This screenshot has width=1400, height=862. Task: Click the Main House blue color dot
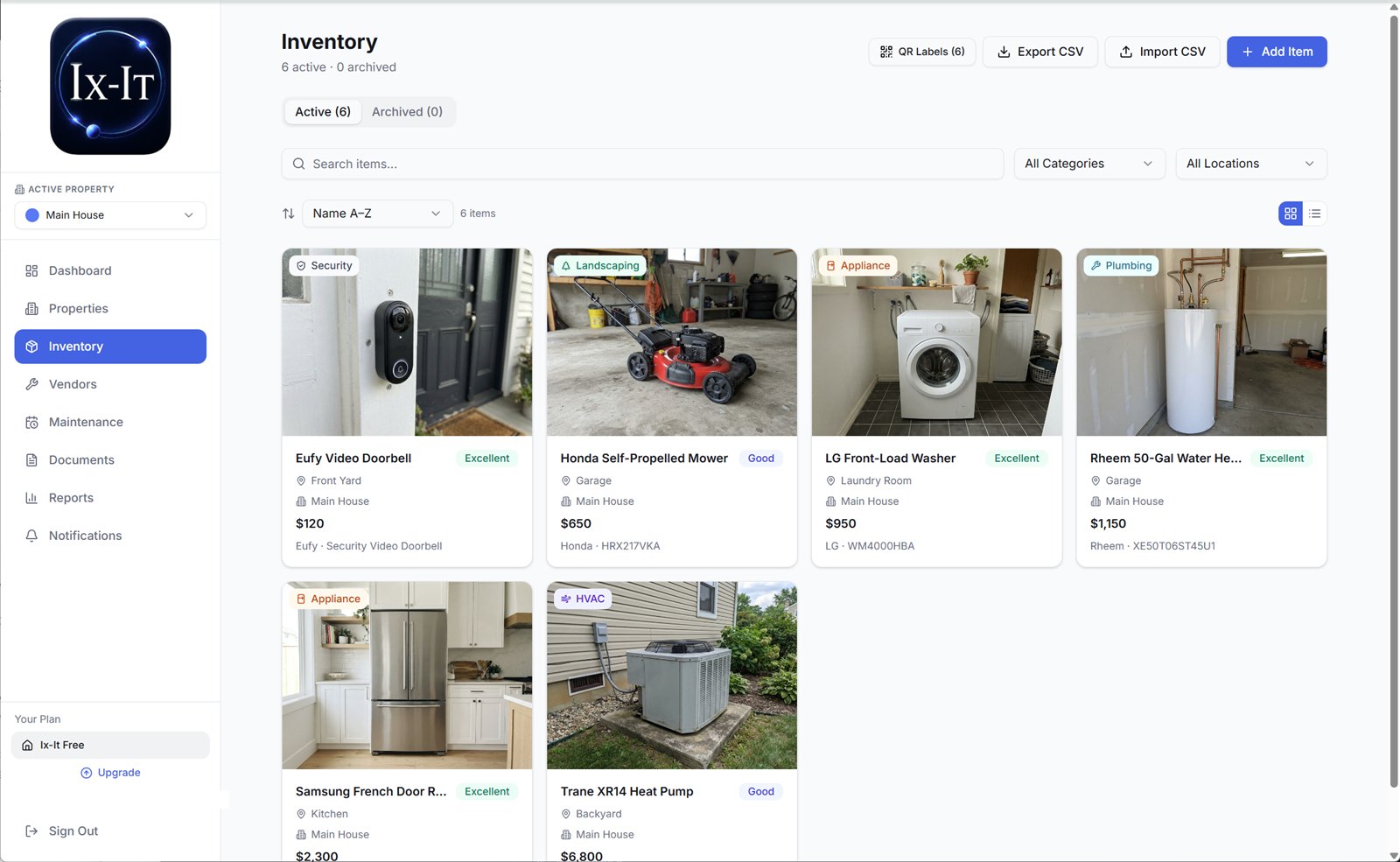coord(32,215)
